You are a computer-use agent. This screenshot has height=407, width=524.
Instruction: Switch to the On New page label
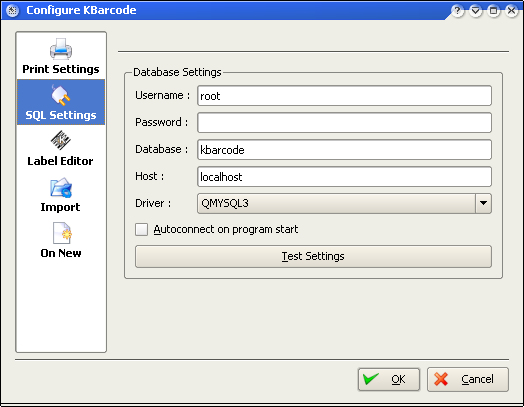pos(61,253)
